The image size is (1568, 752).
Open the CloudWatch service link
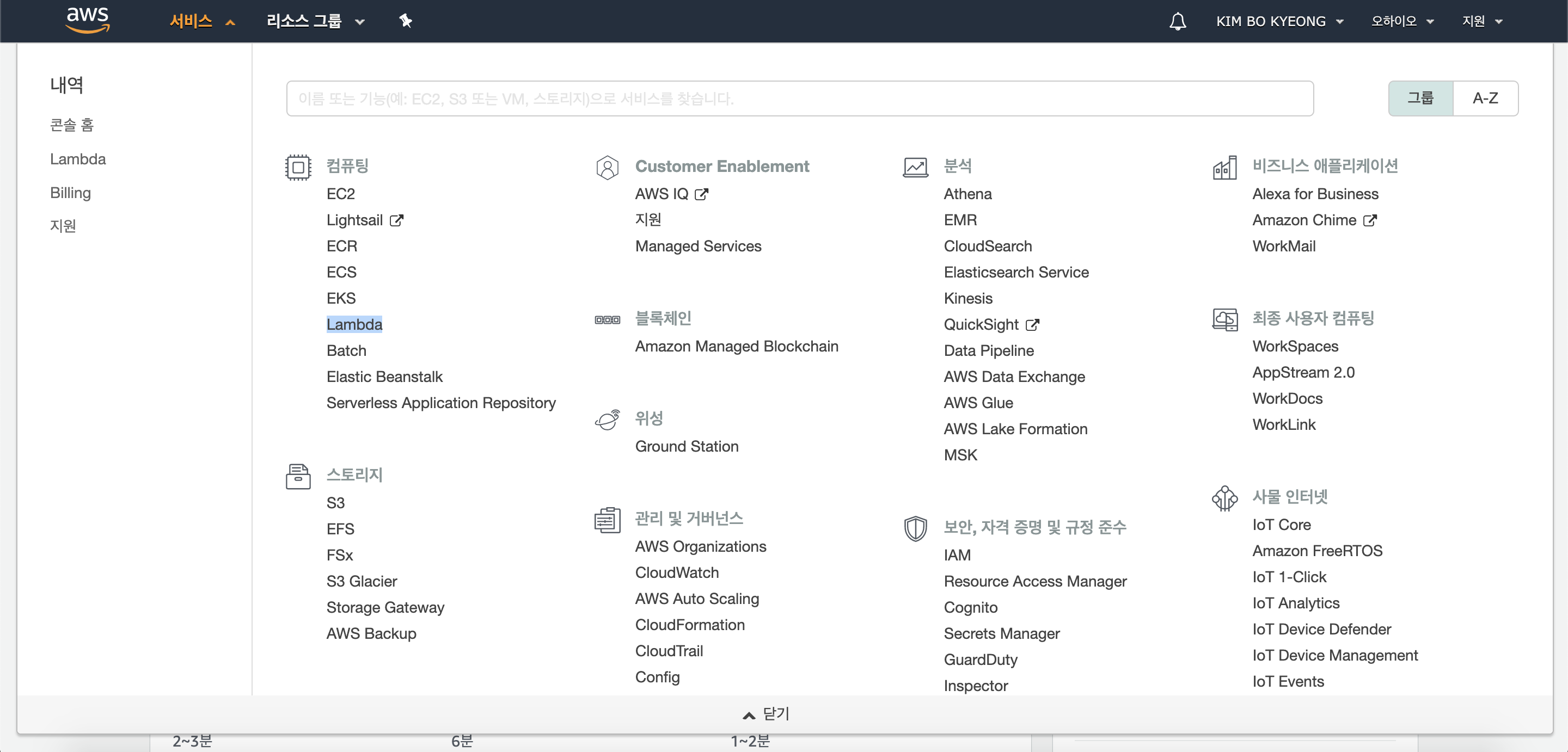pyautogui.click(x=677, y=573)
